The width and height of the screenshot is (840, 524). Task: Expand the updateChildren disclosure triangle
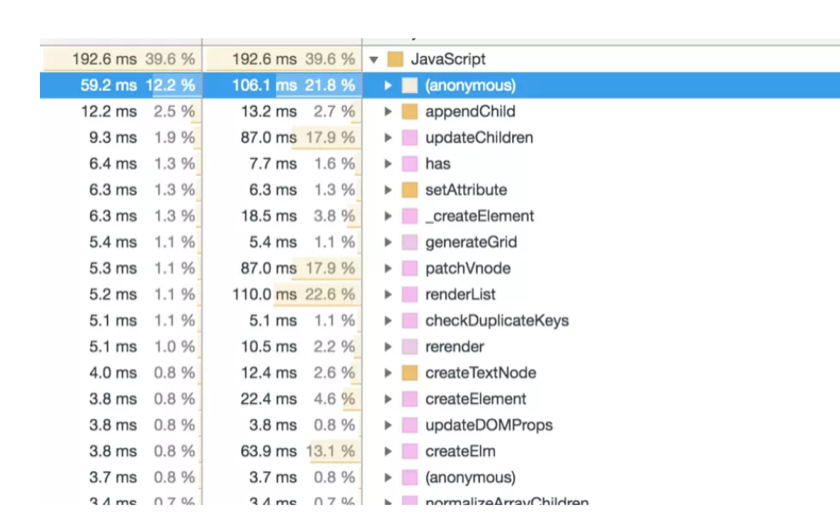pyautogui.click(x=388, y=138)
